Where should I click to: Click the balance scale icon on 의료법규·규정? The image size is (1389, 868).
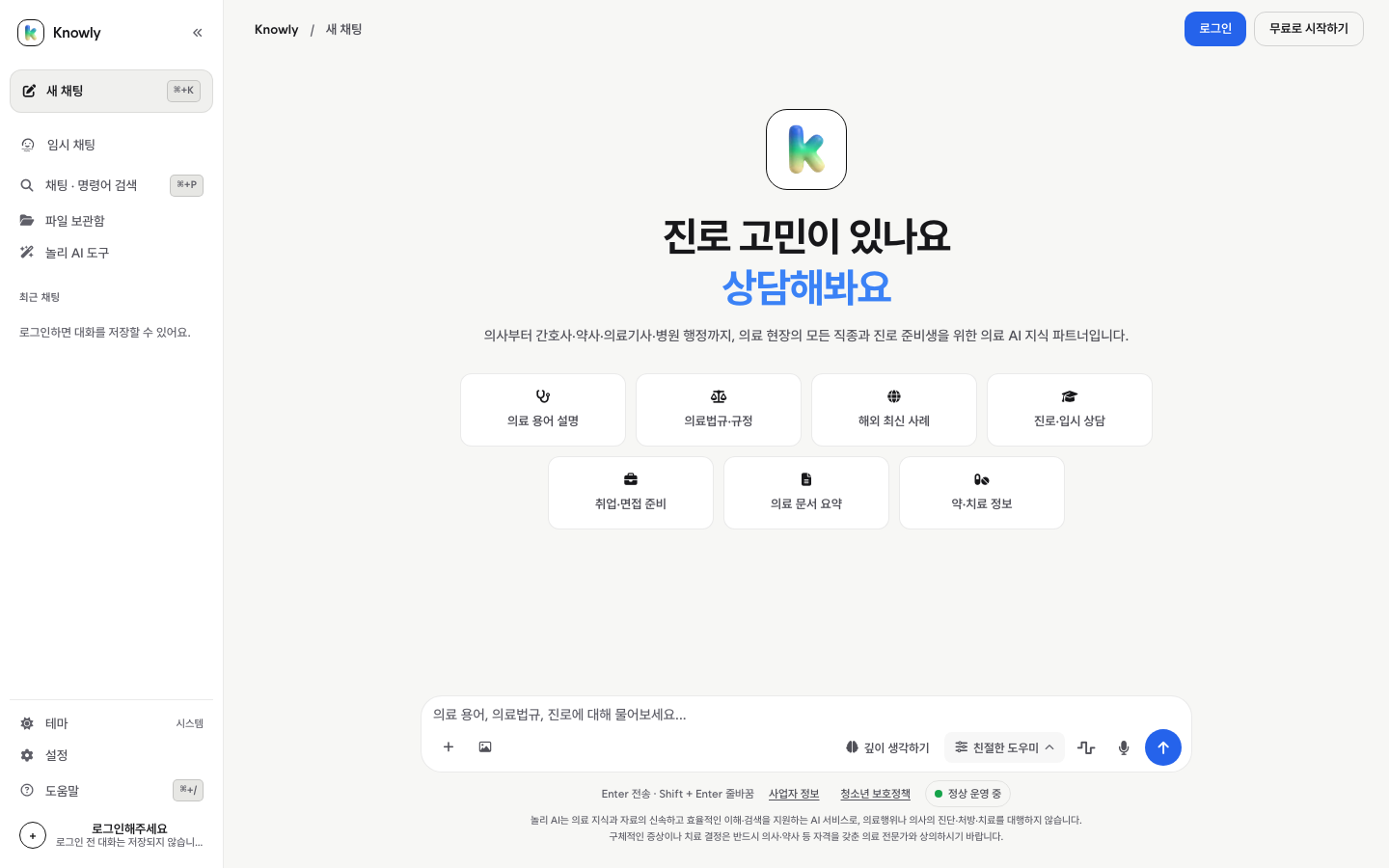(719, 396)
